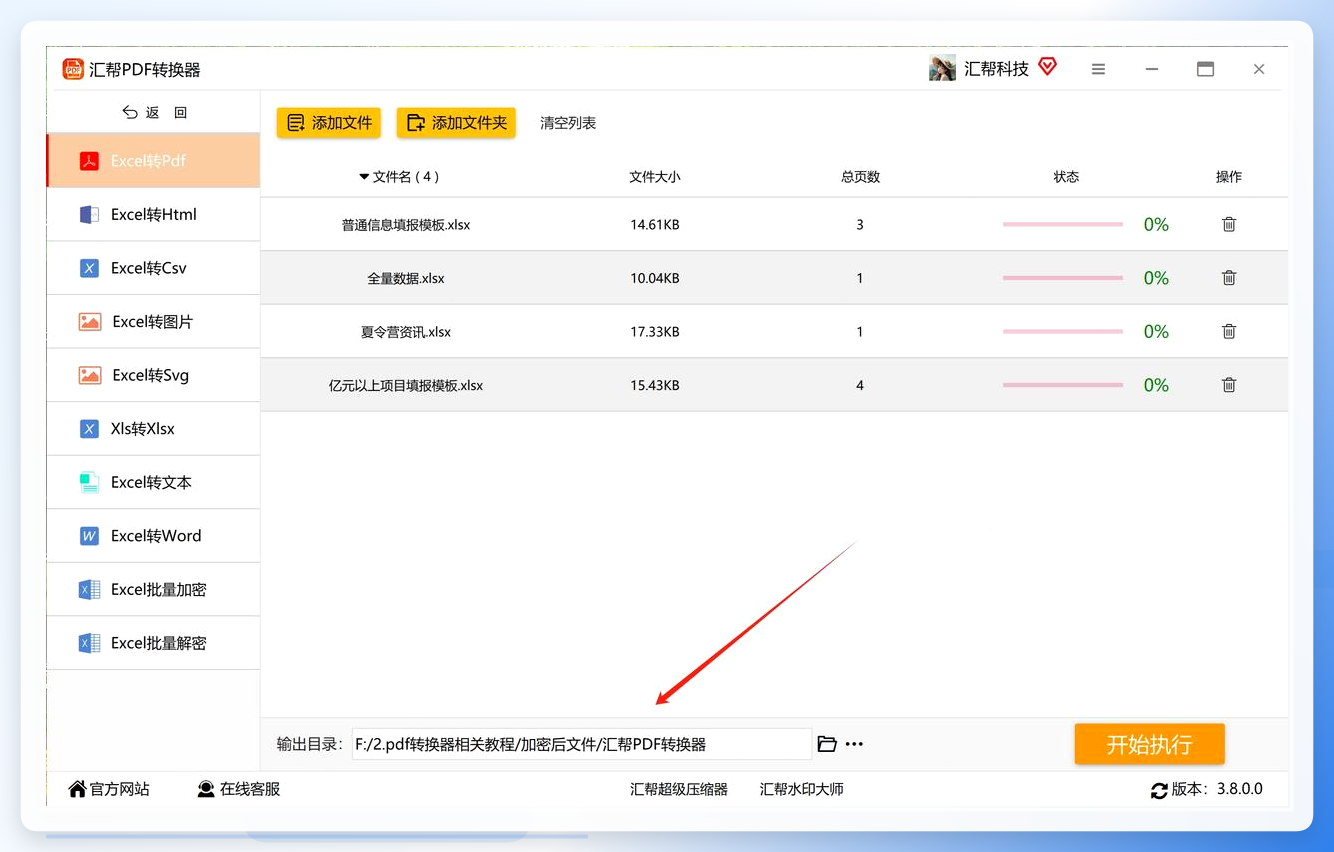Viewport: 1334px width, 852px height.
Task: Choose Excel转图片 in the sidebar
Action: tap(153, 321)
